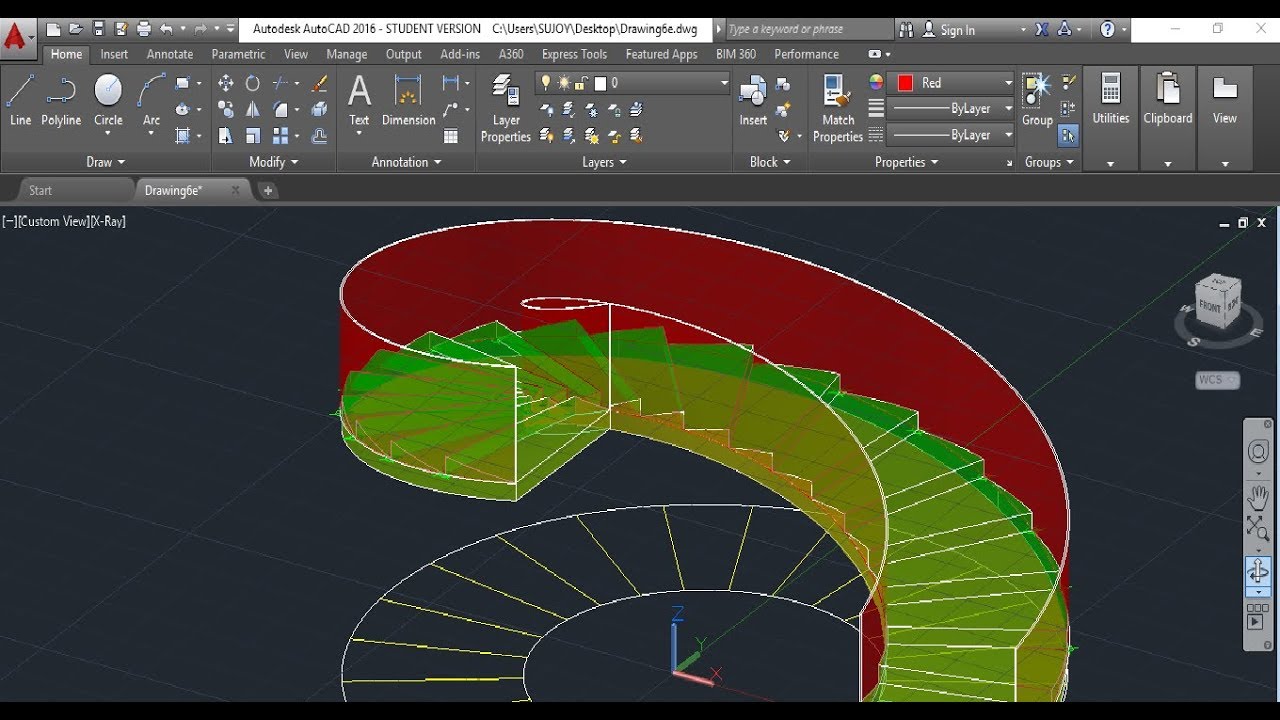The height and width of the screenshot is (720, 1280).
Task: Expand the Annotation panel flyout
Action: pyautogui.click(x=406, y=162)
